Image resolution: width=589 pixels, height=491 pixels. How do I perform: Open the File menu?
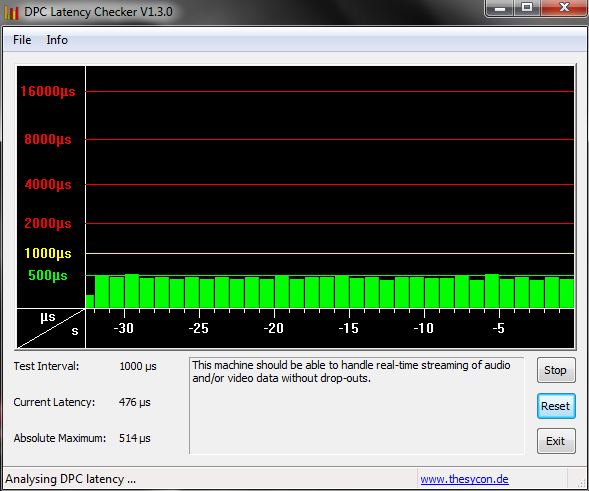tap(22, 40)
